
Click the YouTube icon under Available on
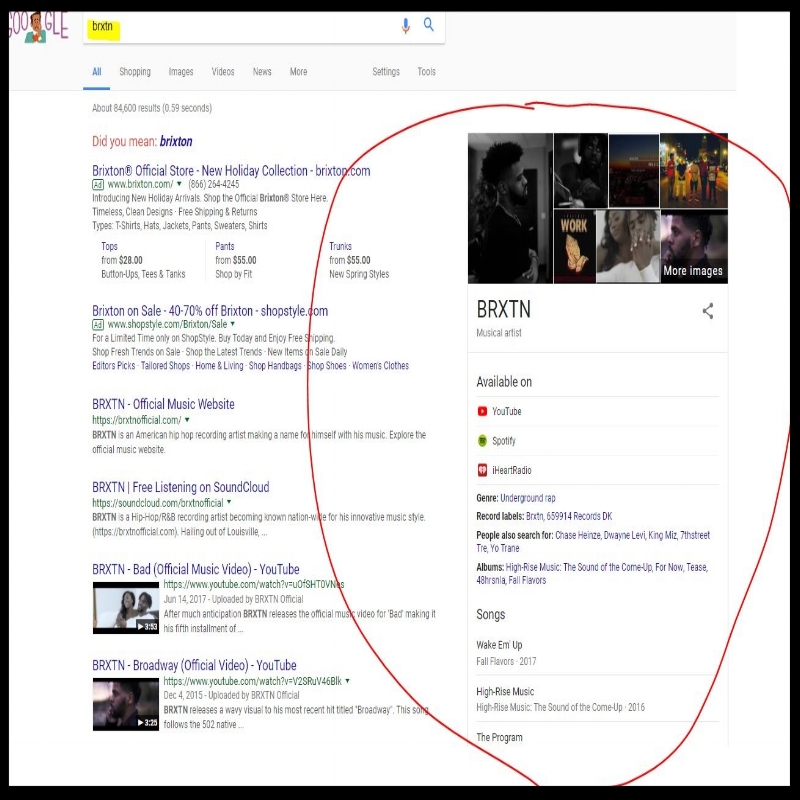(482, 411)
